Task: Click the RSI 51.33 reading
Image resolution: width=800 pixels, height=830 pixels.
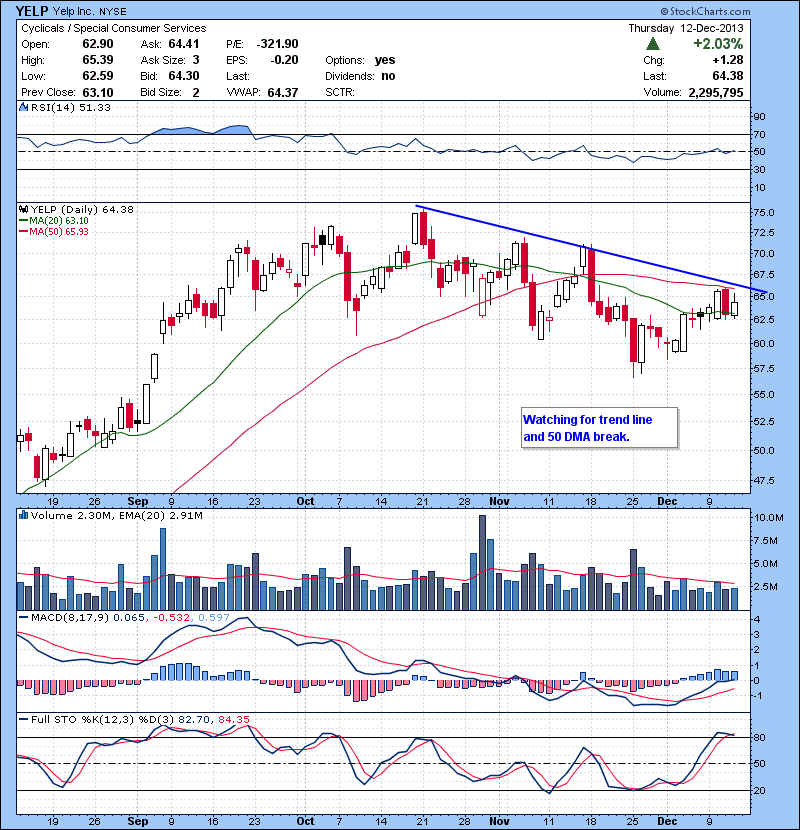Action: pyautogui.click(x=95, y=107)
